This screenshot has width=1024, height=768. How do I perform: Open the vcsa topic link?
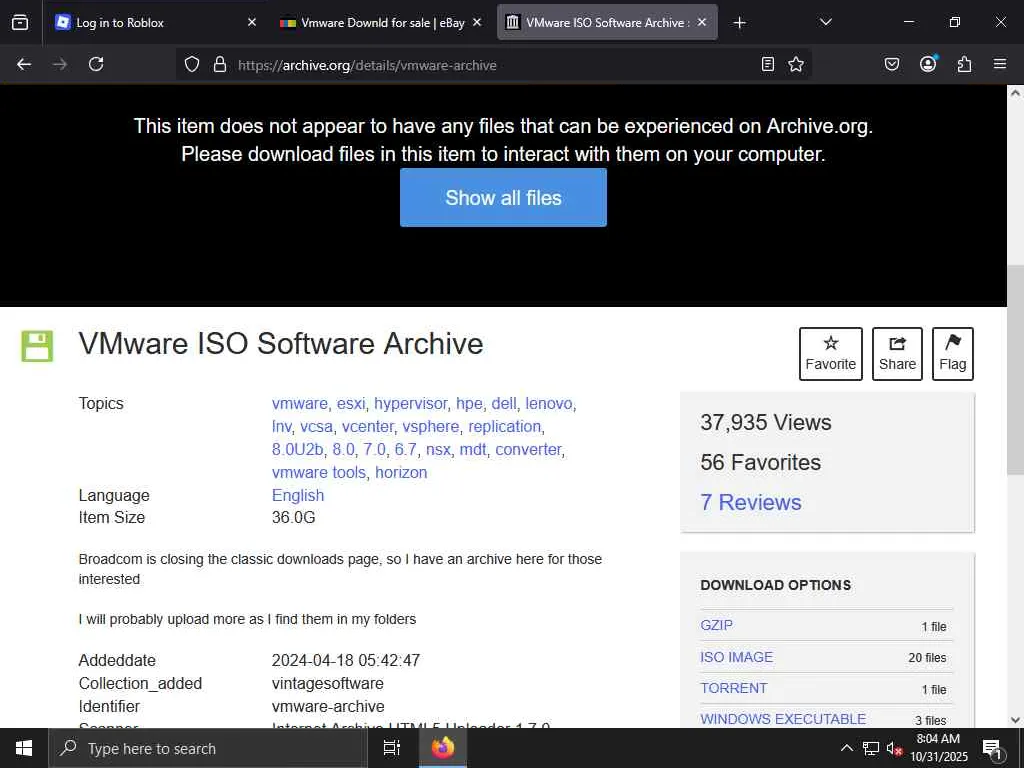316,426
